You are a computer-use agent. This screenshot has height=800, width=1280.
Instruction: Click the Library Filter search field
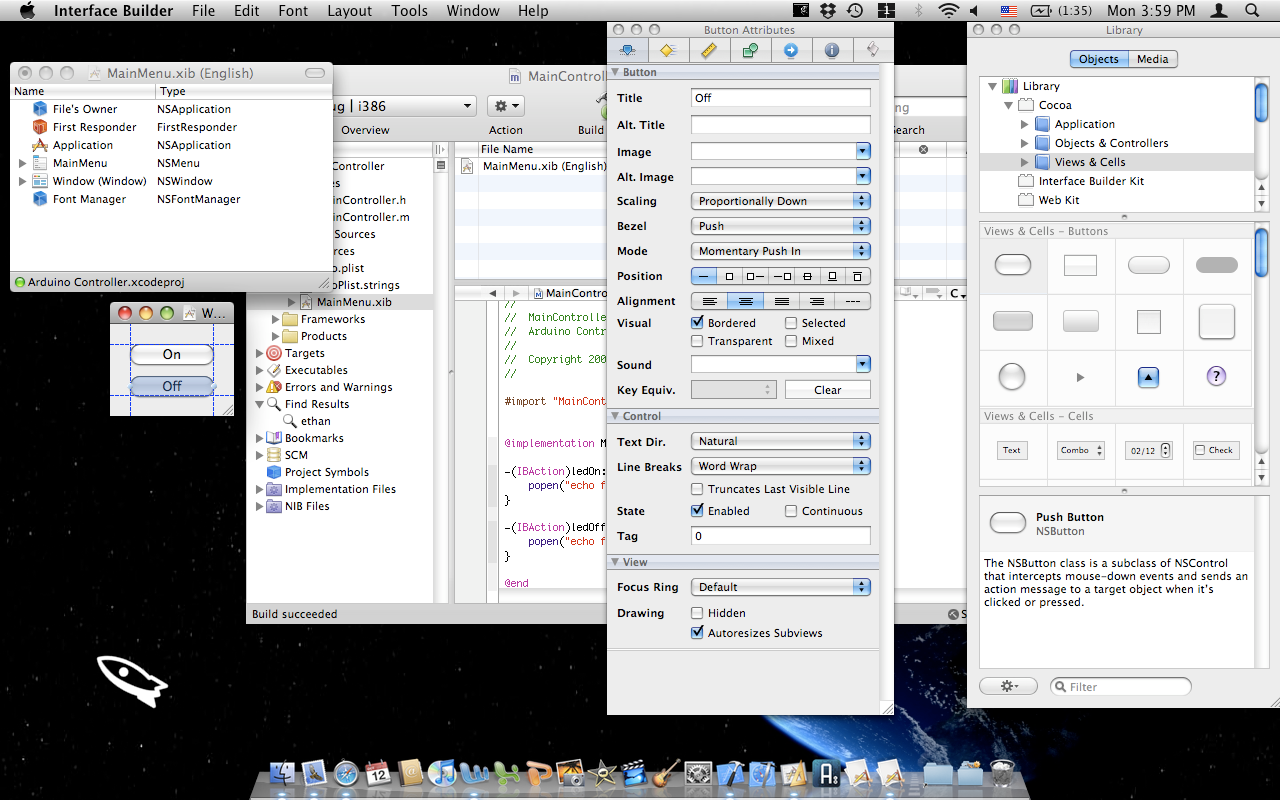click(1121, 686)
